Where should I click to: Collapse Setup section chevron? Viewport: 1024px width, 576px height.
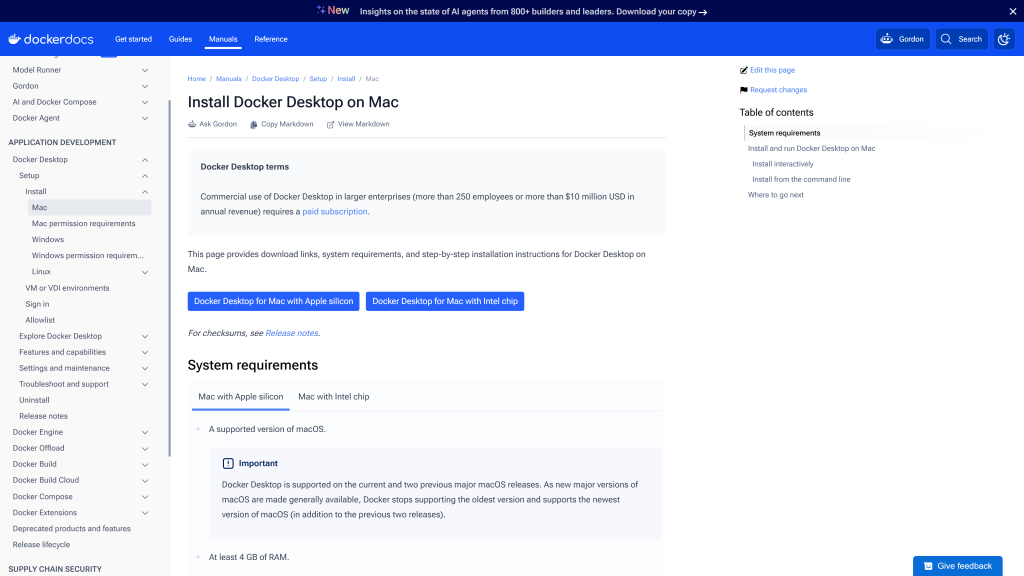point(145,176)
